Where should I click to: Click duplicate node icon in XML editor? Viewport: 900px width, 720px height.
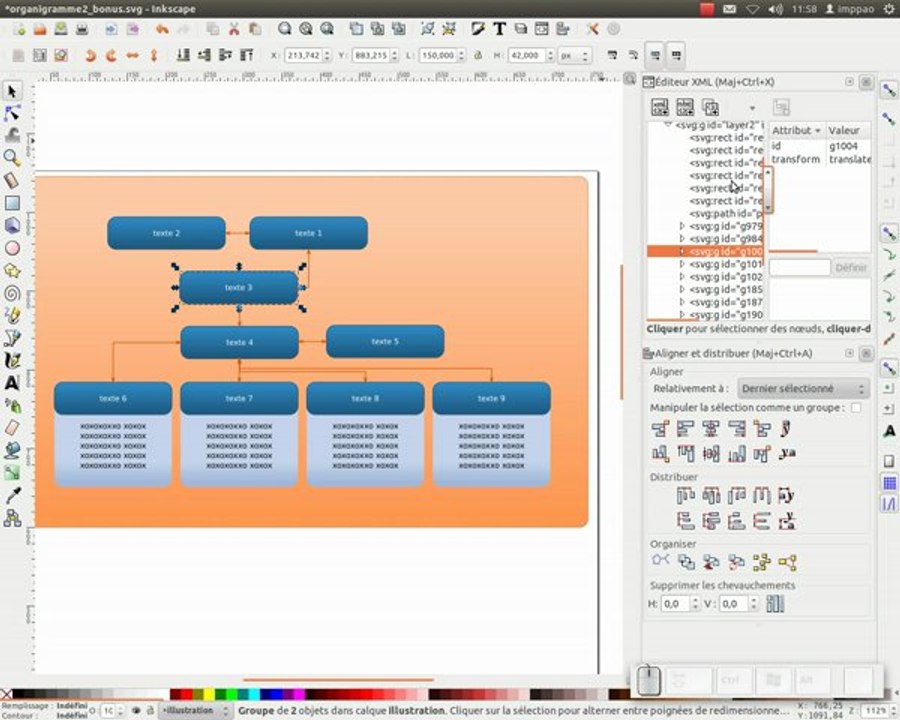pos(711,107)
